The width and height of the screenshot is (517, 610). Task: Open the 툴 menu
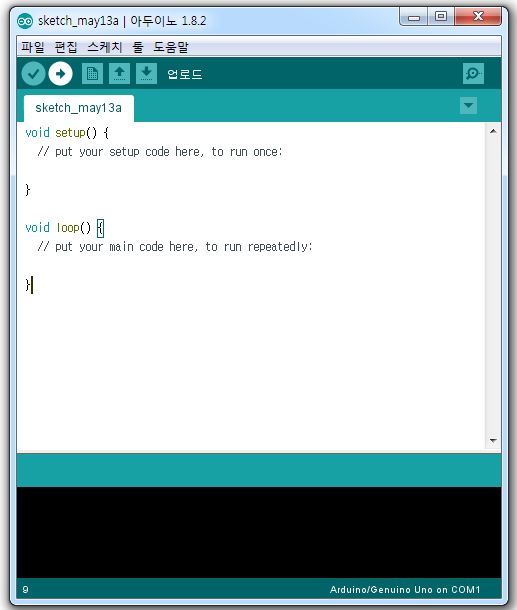138,47
